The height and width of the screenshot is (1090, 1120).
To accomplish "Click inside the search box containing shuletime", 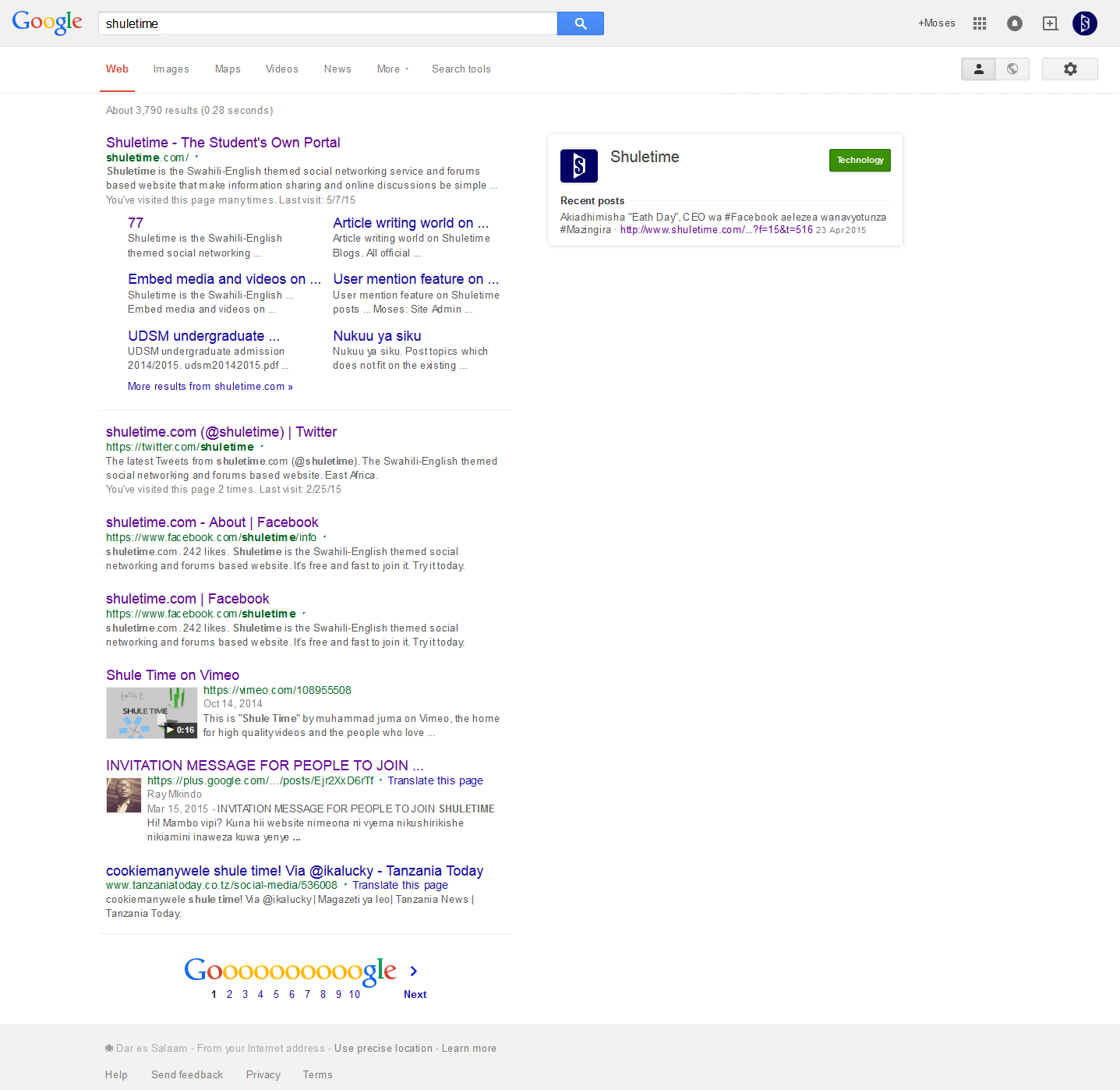I will coord(328,23).
